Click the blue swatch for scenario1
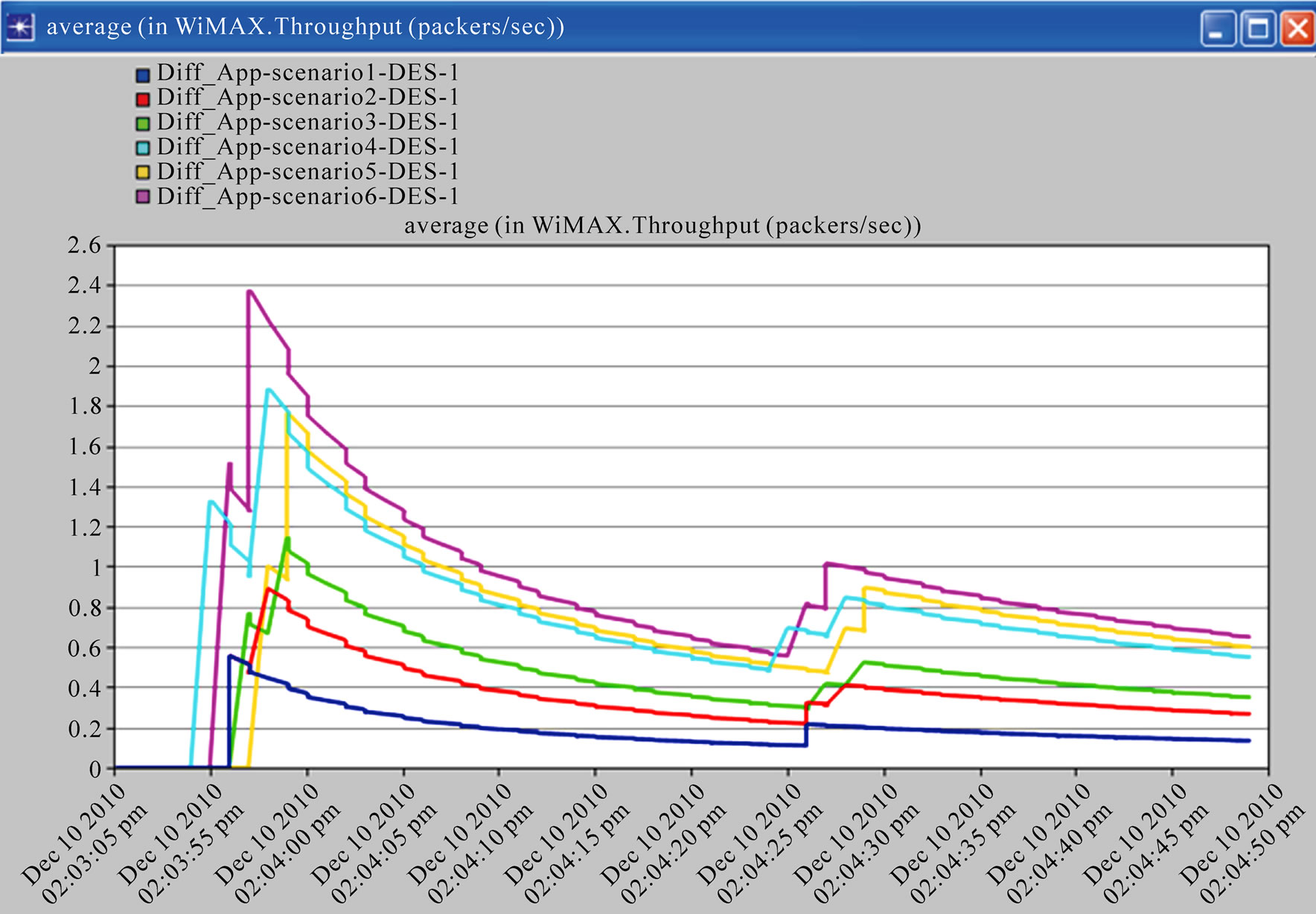 pos(143,75)
